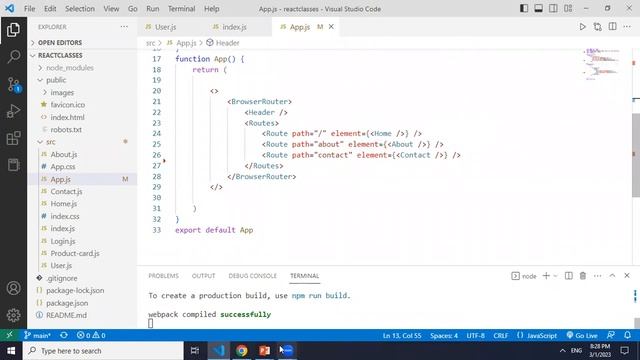Click the UTF-8 encoding indicator
This screenshot has width=640, height=360.
[x=476, y=336]
